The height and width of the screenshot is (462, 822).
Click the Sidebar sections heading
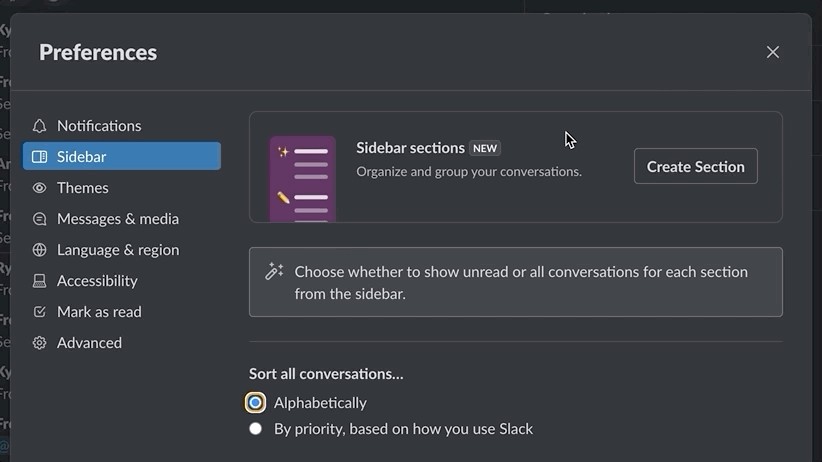(410, 148)
